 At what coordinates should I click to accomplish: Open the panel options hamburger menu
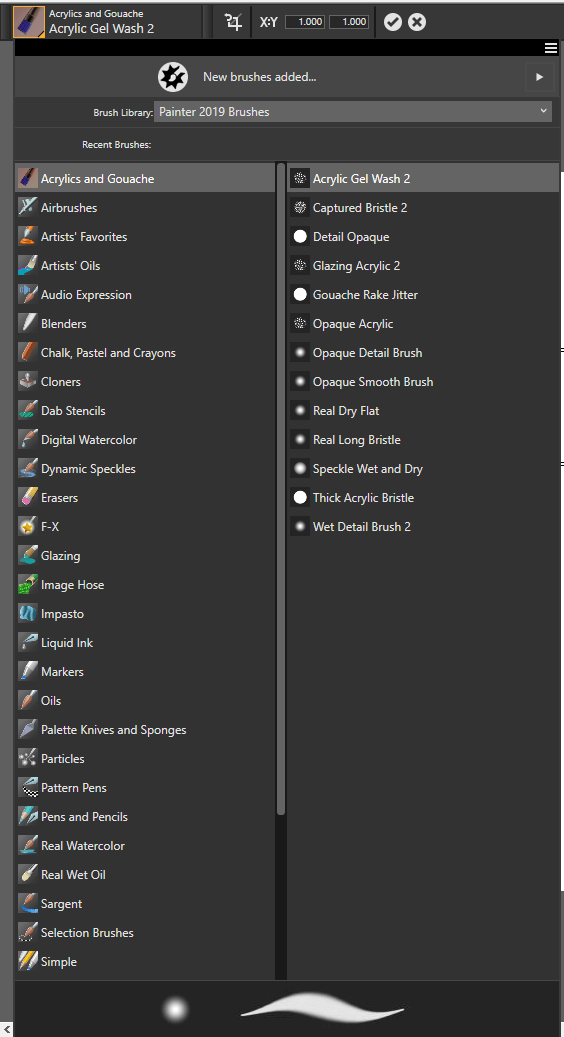tap(551, 48)
